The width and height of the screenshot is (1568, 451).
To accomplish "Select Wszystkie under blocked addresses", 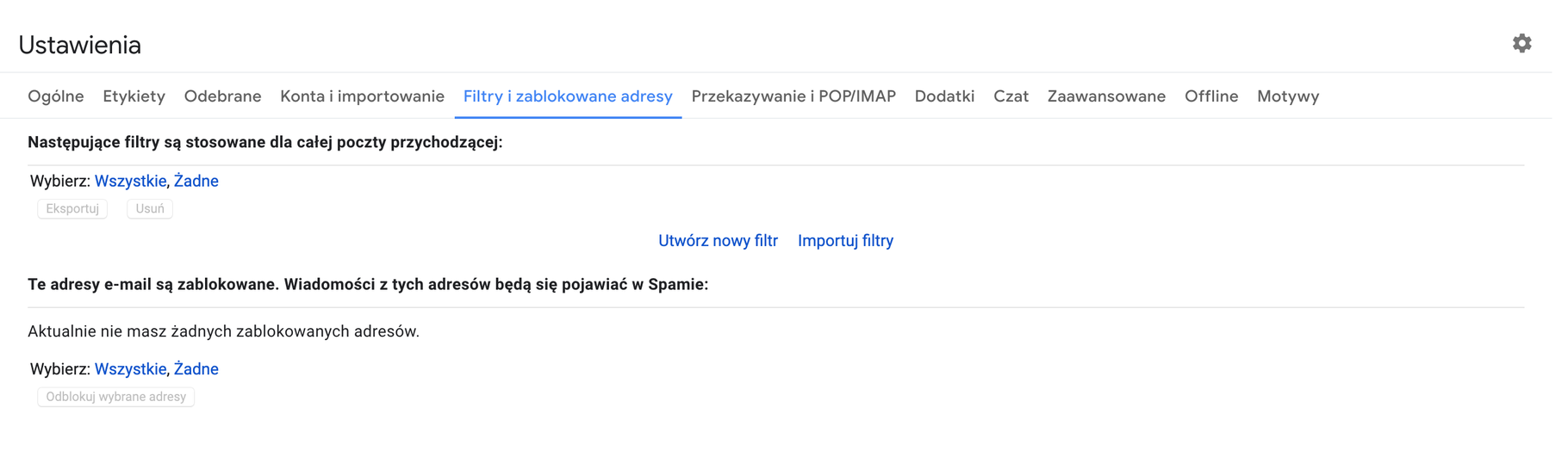I will tap(130, 369).
